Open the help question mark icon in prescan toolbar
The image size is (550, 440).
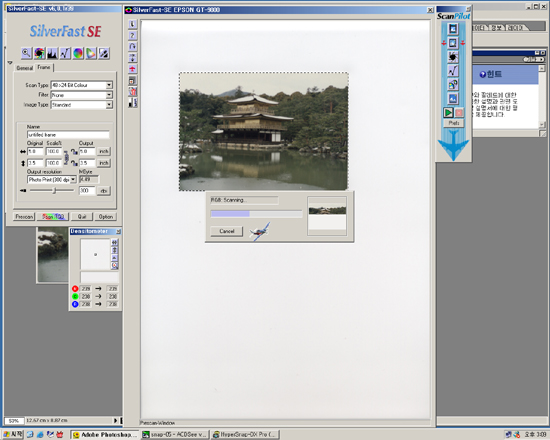[x=133, y=35]
